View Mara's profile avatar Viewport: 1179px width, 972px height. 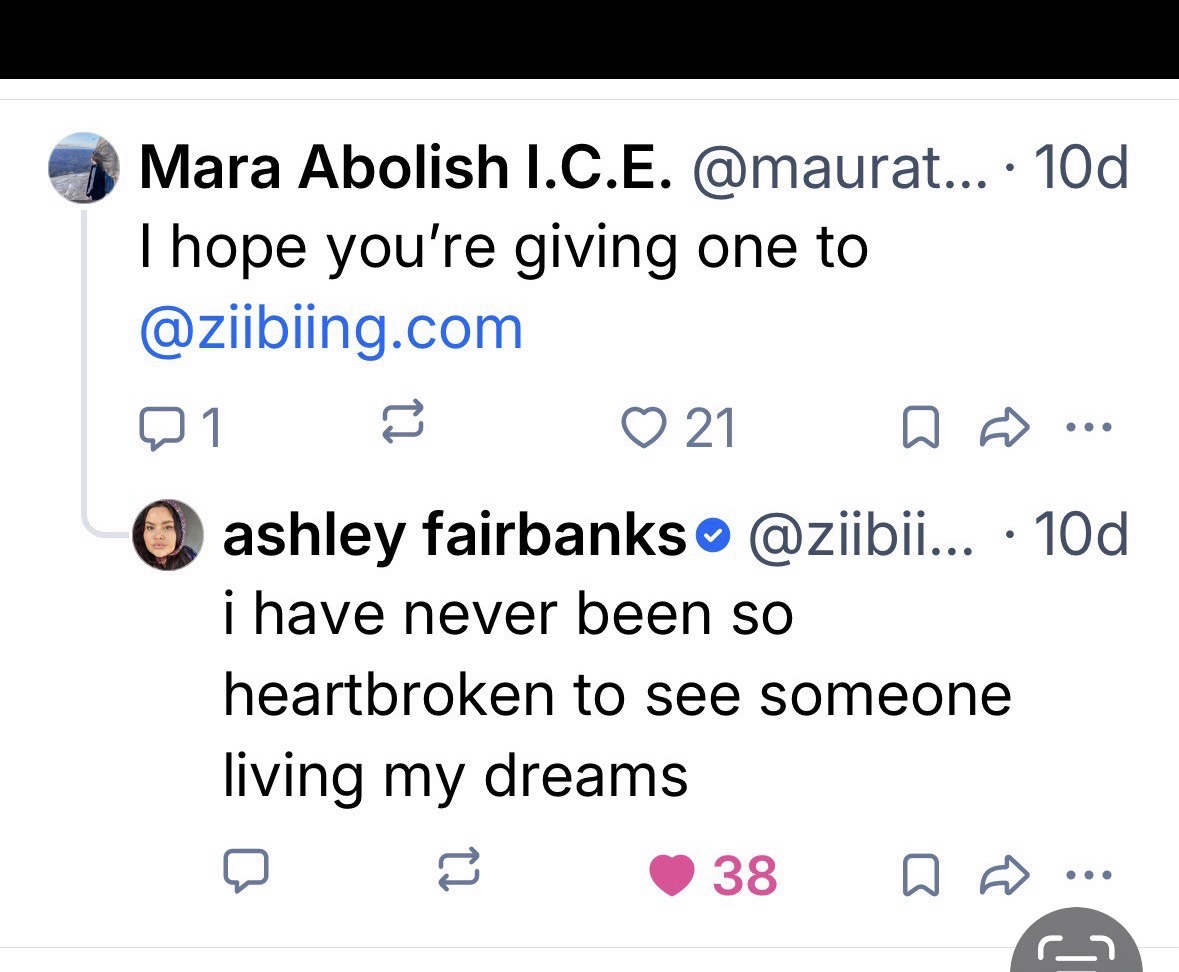(x=84, y=167)
